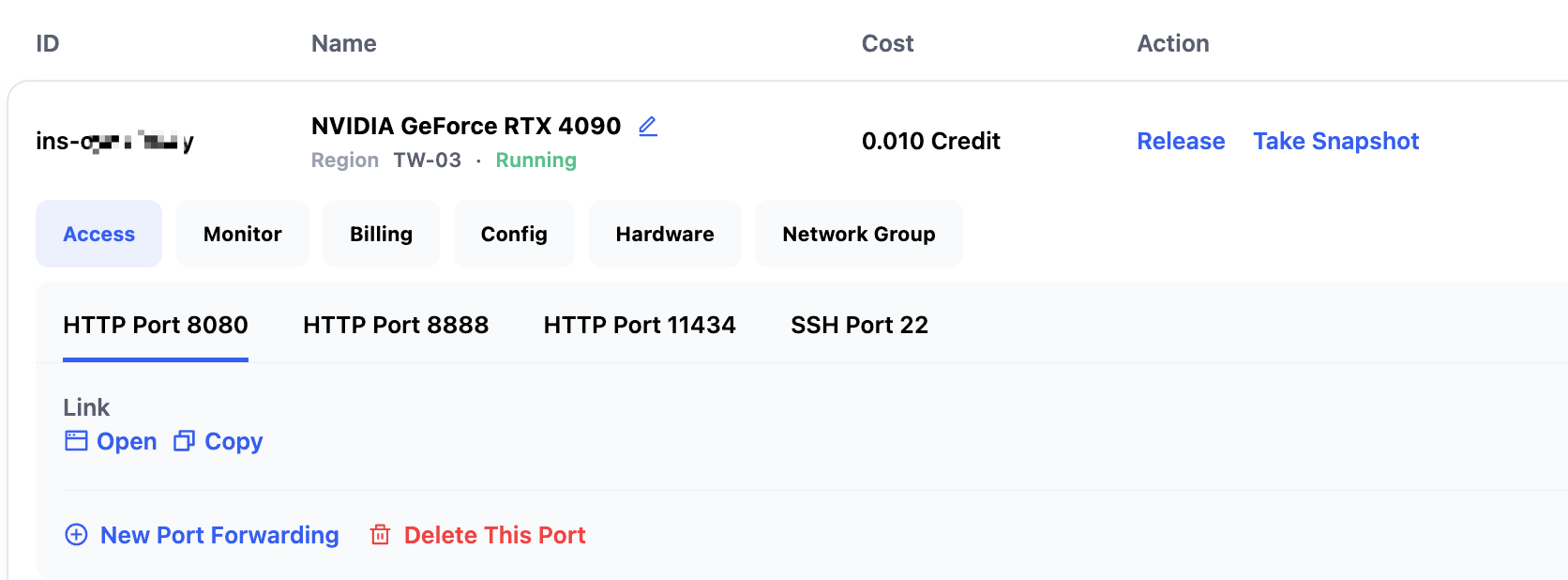Click the browser window icon next to Open
Viewport: 1568px width, 580px height.
(x=76, y=441)
